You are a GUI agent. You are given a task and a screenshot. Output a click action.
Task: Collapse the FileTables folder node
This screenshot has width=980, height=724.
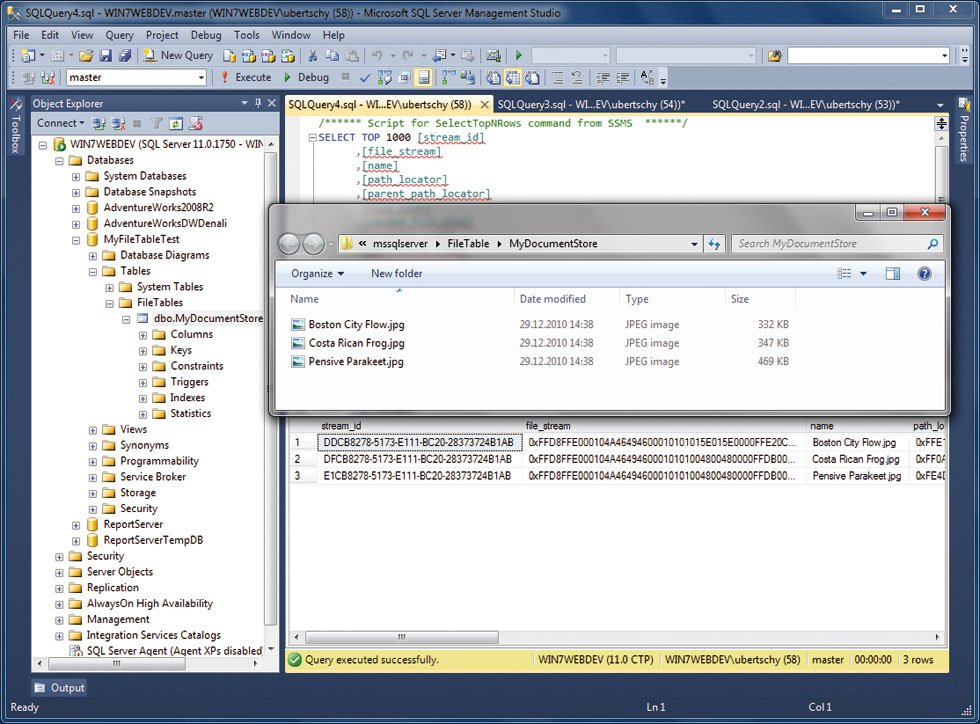point(109,303)
